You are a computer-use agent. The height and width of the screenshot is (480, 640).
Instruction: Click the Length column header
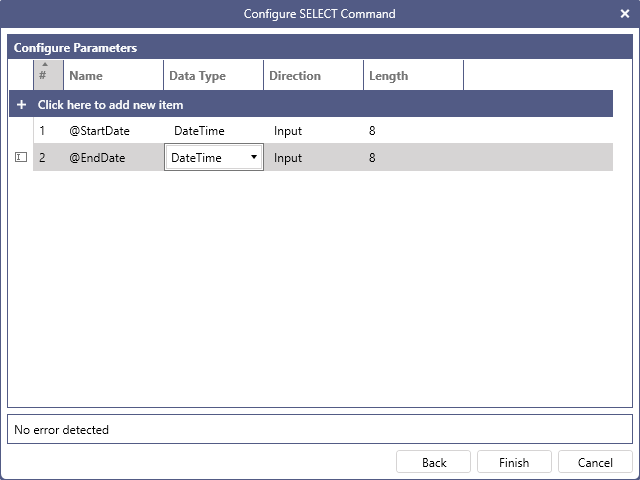click(413, 76)
